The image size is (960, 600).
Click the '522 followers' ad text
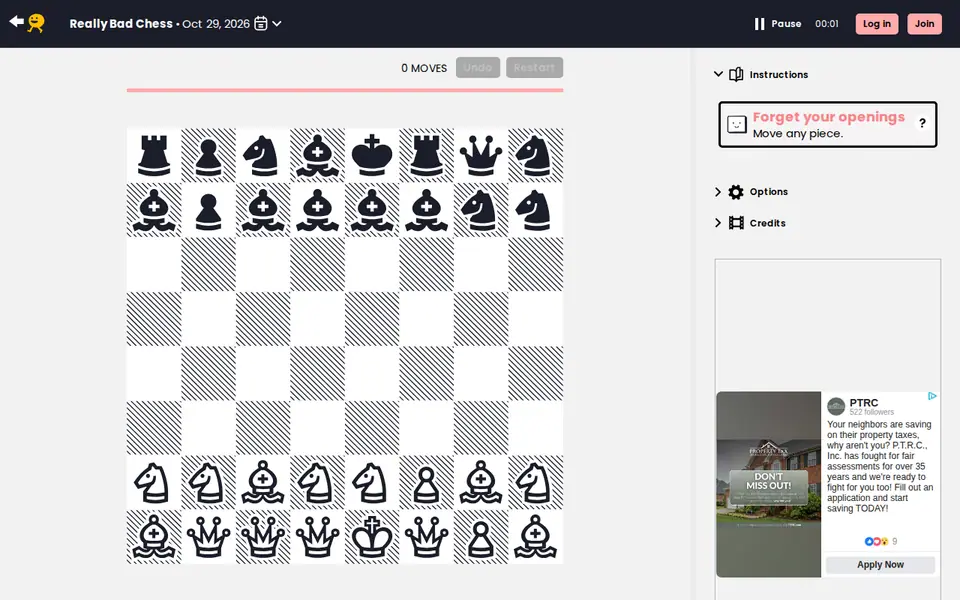click(871, 412)
